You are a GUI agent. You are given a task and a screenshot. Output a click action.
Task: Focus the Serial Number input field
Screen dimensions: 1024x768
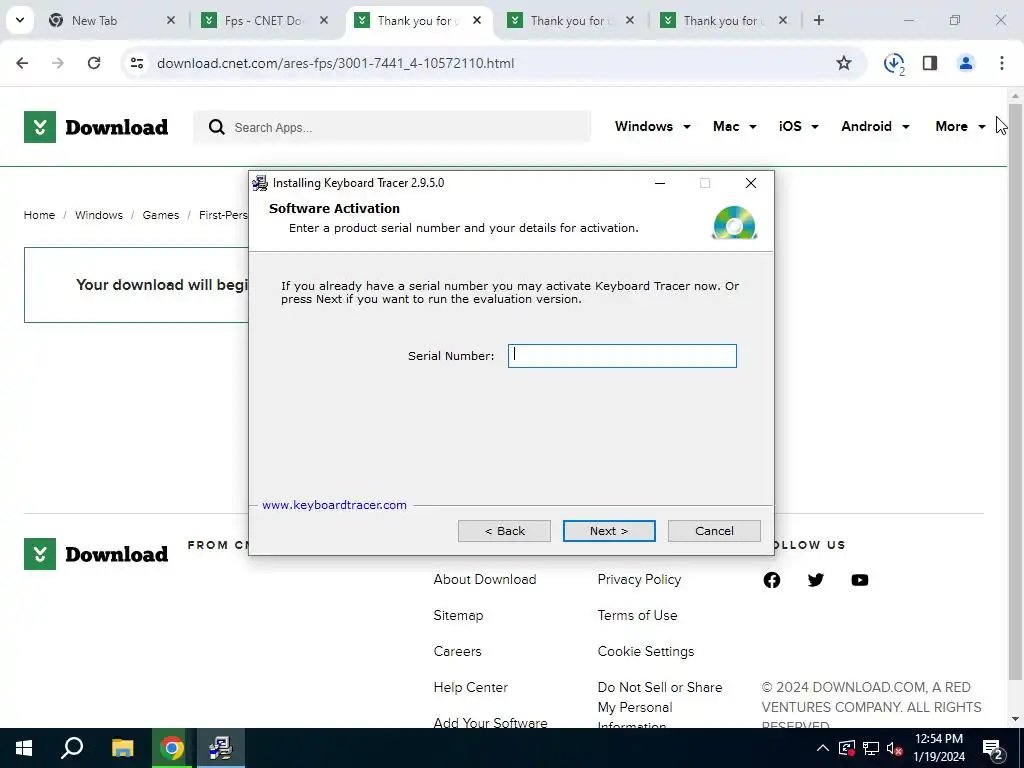point(622,356)
